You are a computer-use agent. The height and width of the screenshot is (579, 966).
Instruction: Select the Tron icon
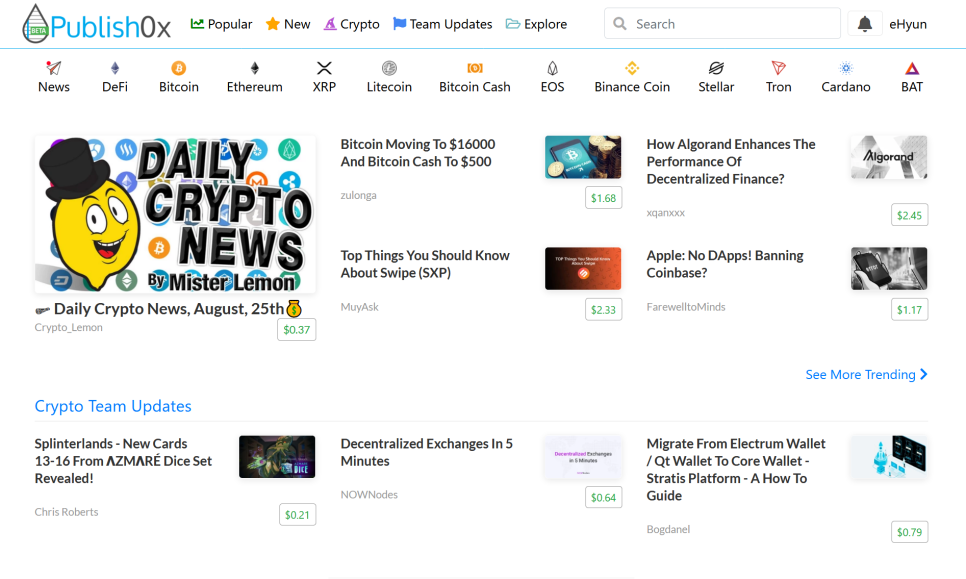point(779,68)
